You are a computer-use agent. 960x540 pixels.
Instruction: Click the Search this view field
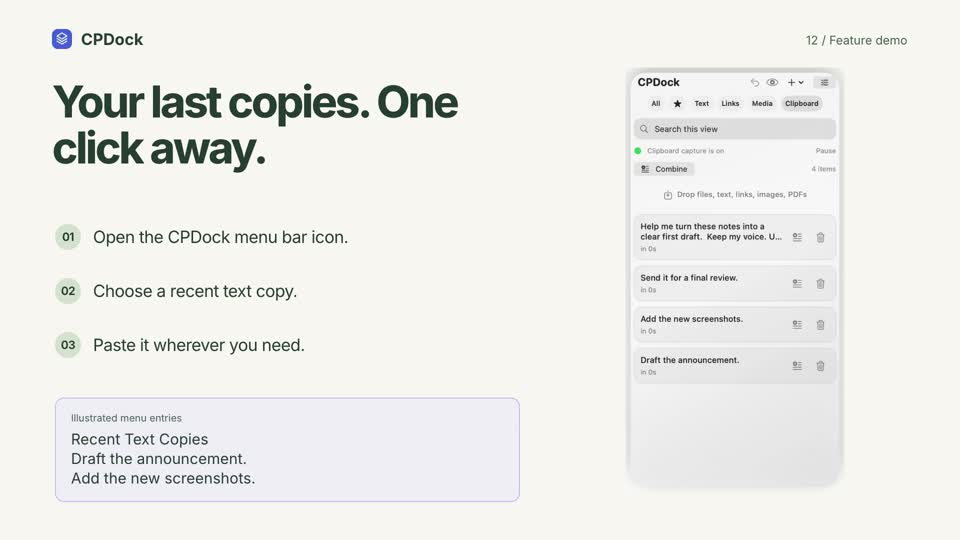pos(735,129)
